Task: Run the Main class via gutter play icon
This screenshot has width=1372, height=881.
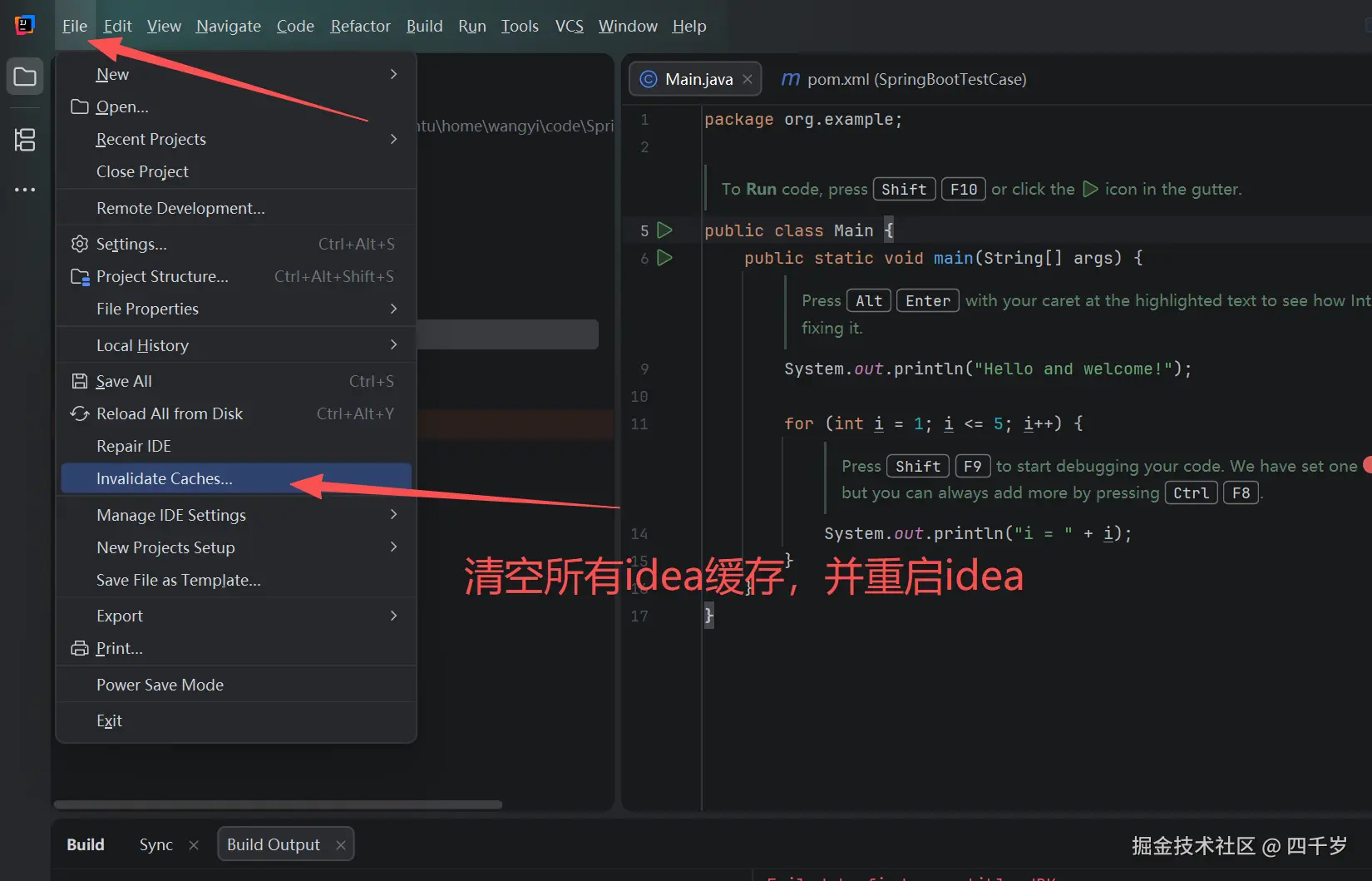Action: 664,230
